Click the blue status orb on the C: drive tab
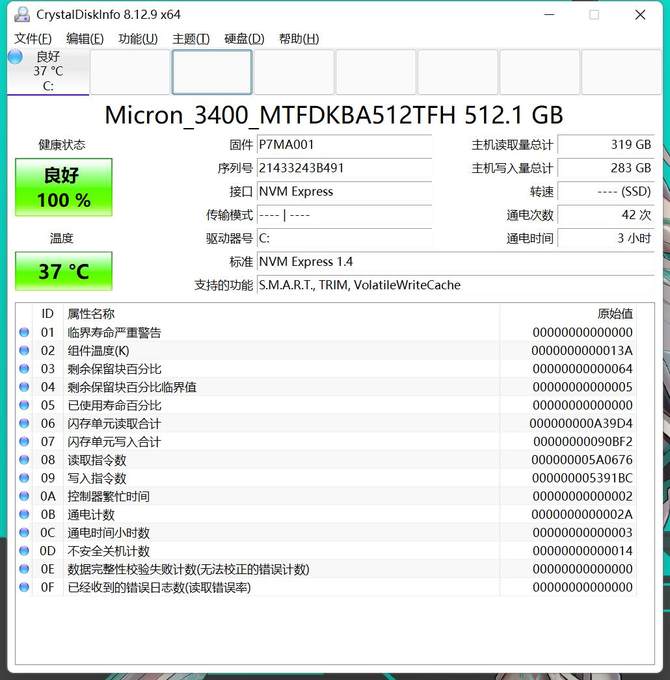Image resolution: width=670 pixels, height=680 pixels. [x=16, y=57]
